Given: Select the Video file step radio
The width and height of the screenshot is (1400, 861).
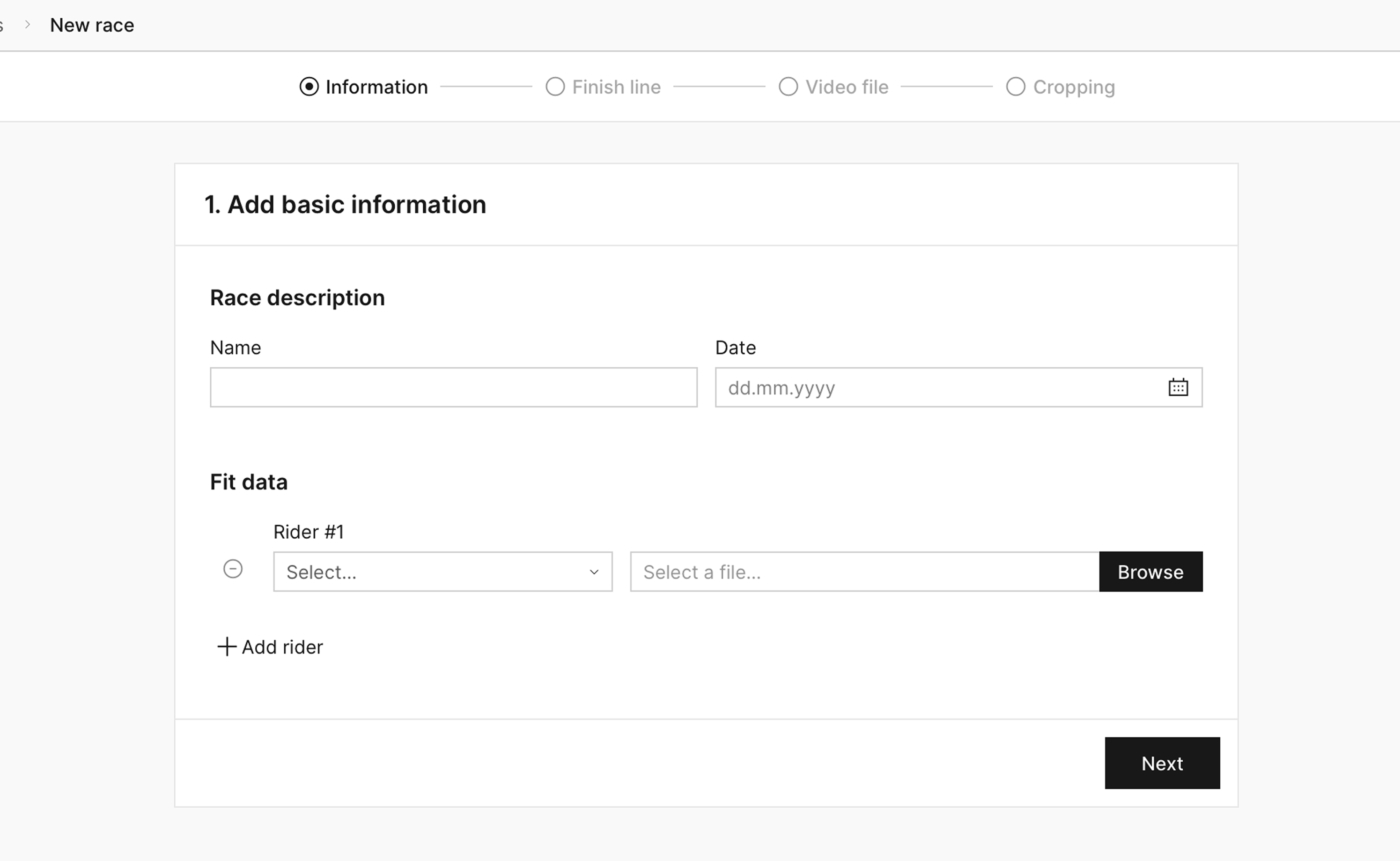Looking at the screenshot, I should [x=788, y=87].
